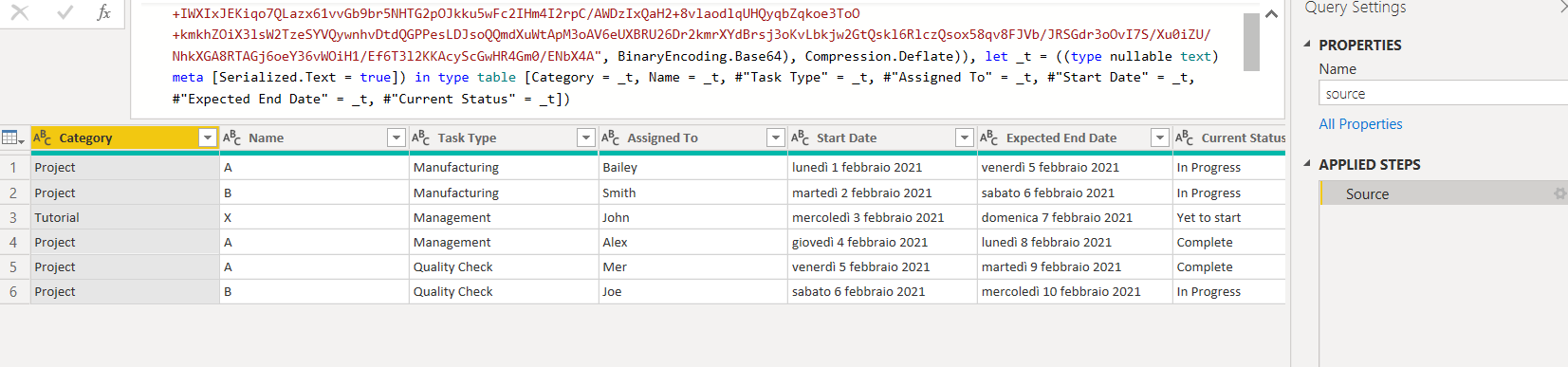Click the Alex cell

click(x=693, y=242)
